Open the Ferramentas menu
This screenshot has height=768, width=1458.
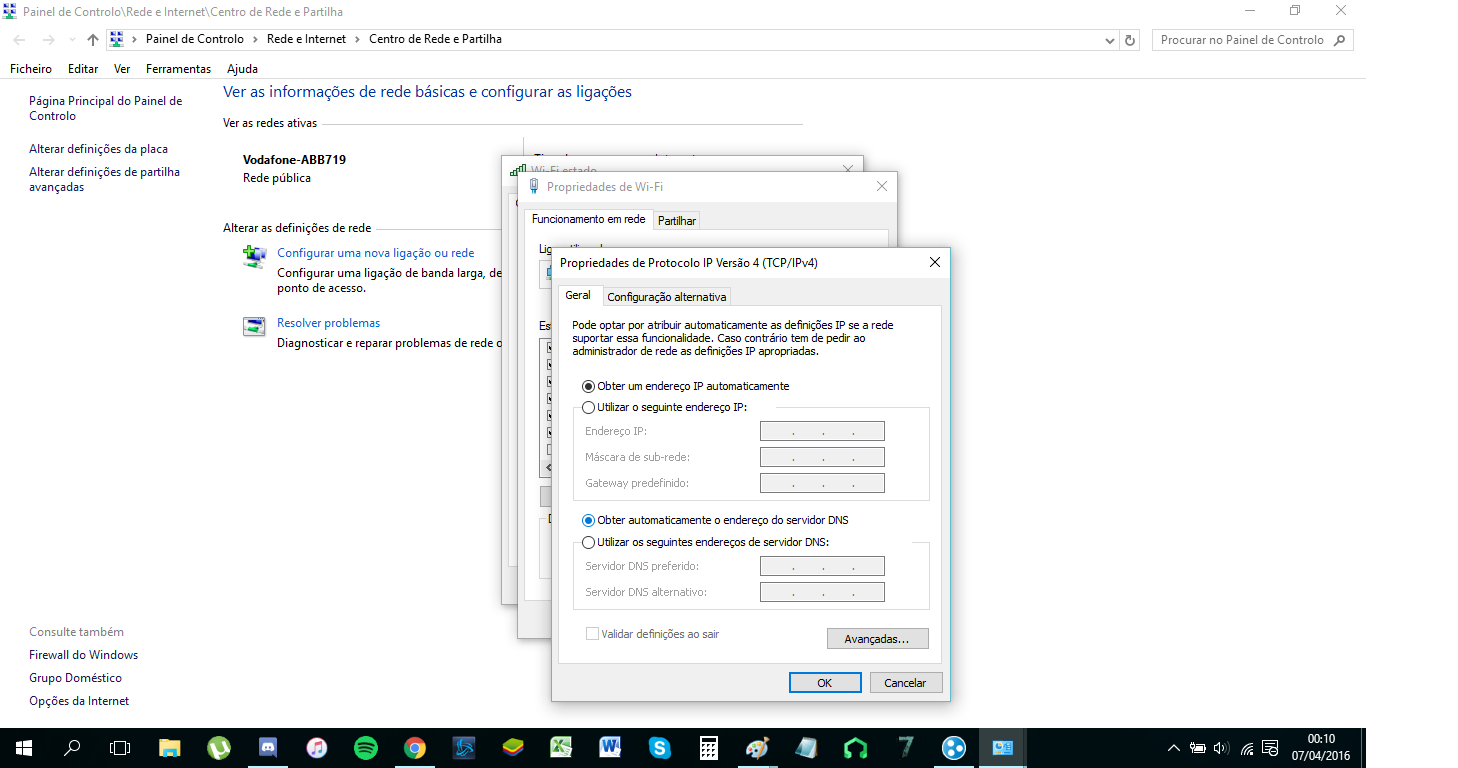tap(178, 68)
